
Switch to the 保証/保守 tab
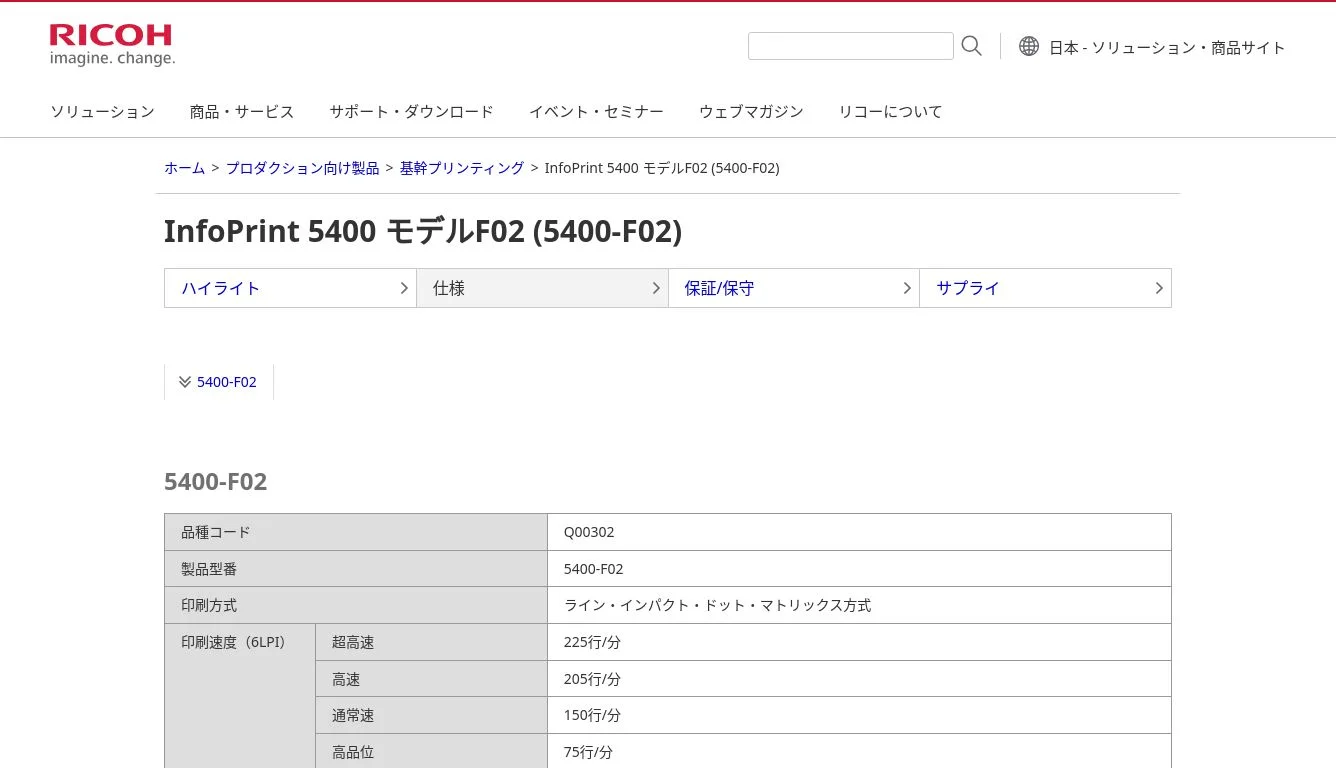[794, 288]
